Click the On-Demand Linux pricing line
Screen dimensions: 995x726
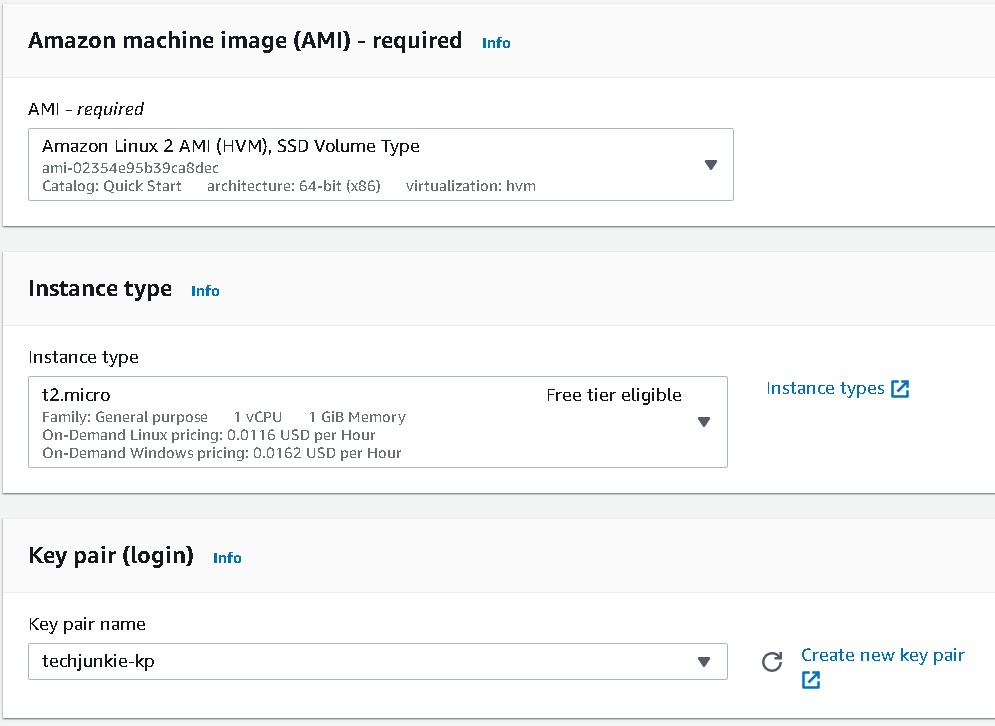click(x=209, y=435)
